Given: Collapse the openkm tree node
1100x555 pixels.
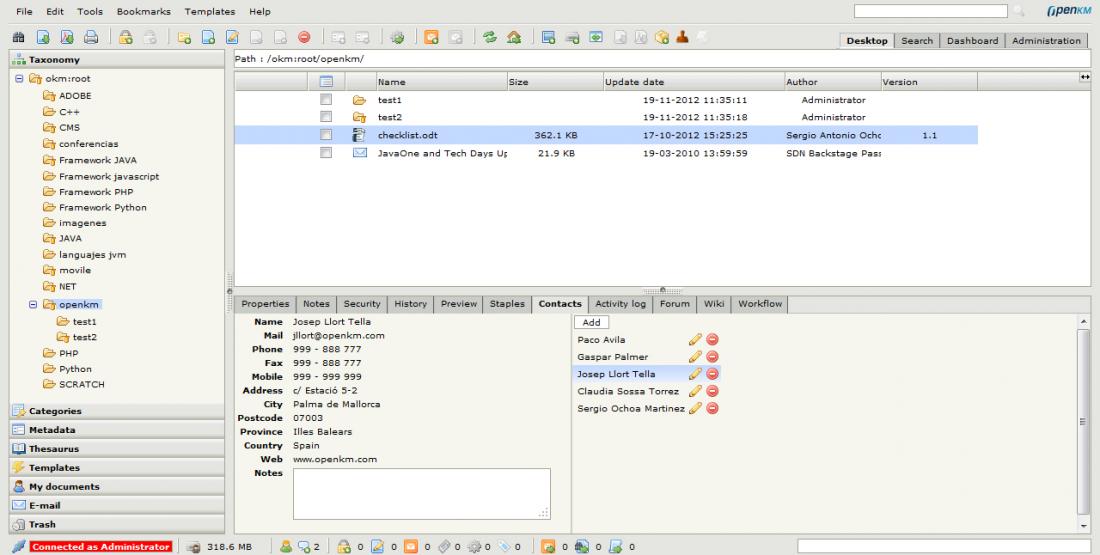Looking at the screenshot, I should coord(33,305).
